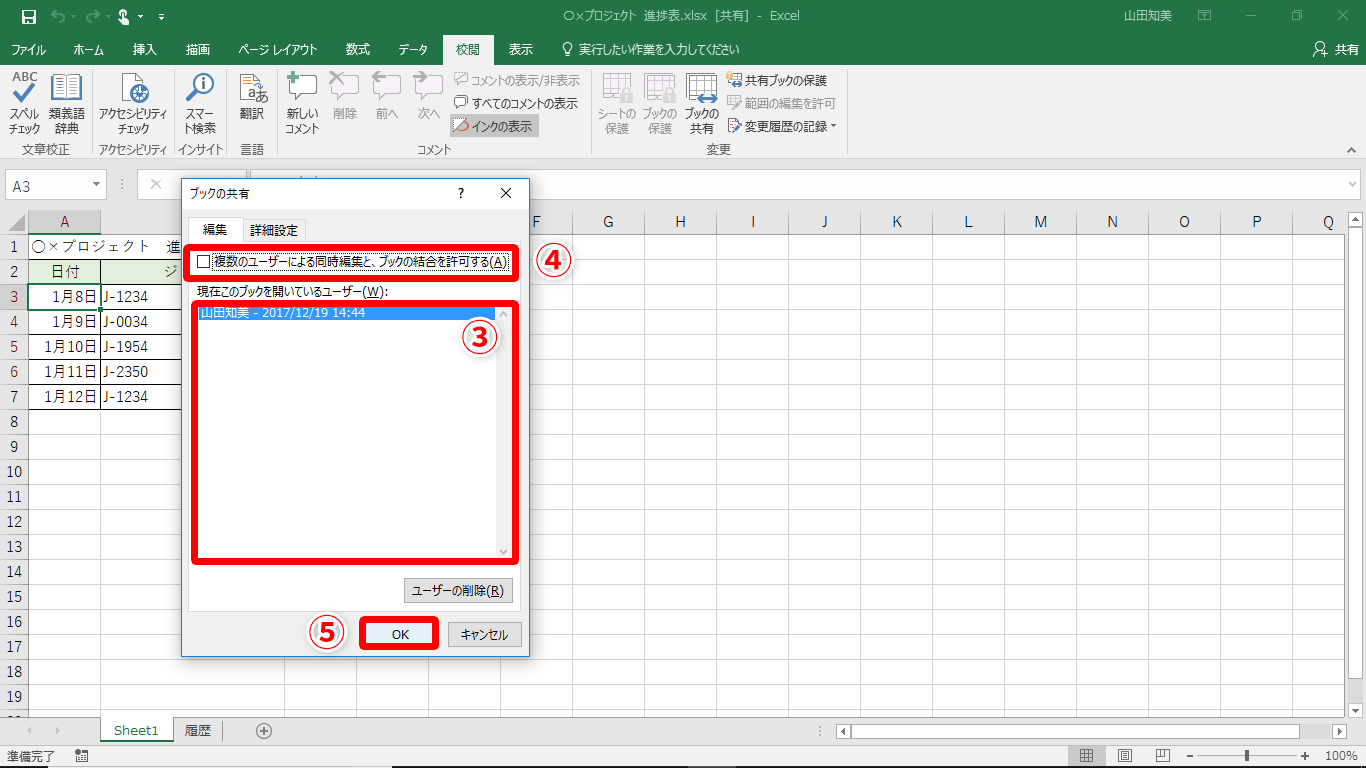Click the Translate (翻訳) icon
This screenshot has height=768, width=1366.
click(x=252, y=98)
